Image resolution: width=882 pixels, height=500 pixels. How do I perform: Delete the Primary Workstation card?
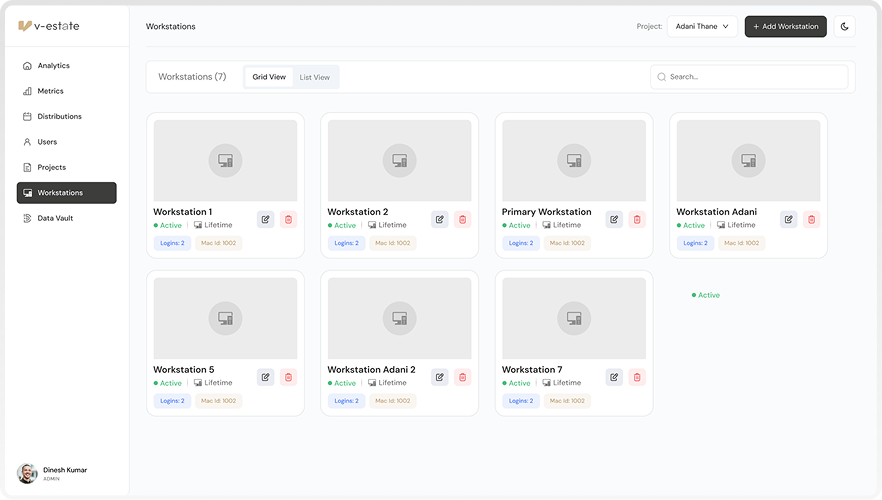point(637,219)
